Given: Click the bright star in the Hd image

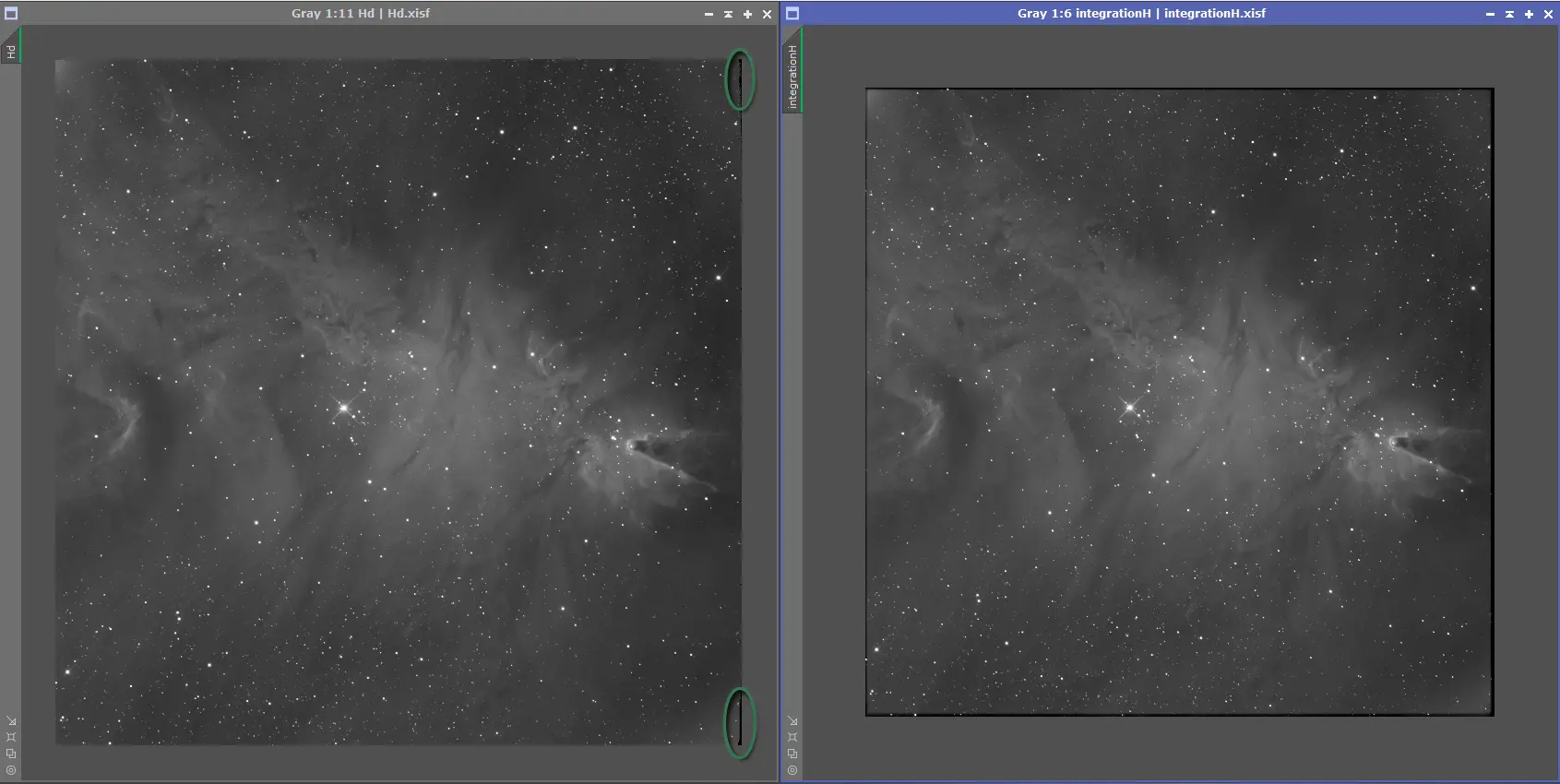Looking at the screenshot, I should tap(344, 407).
